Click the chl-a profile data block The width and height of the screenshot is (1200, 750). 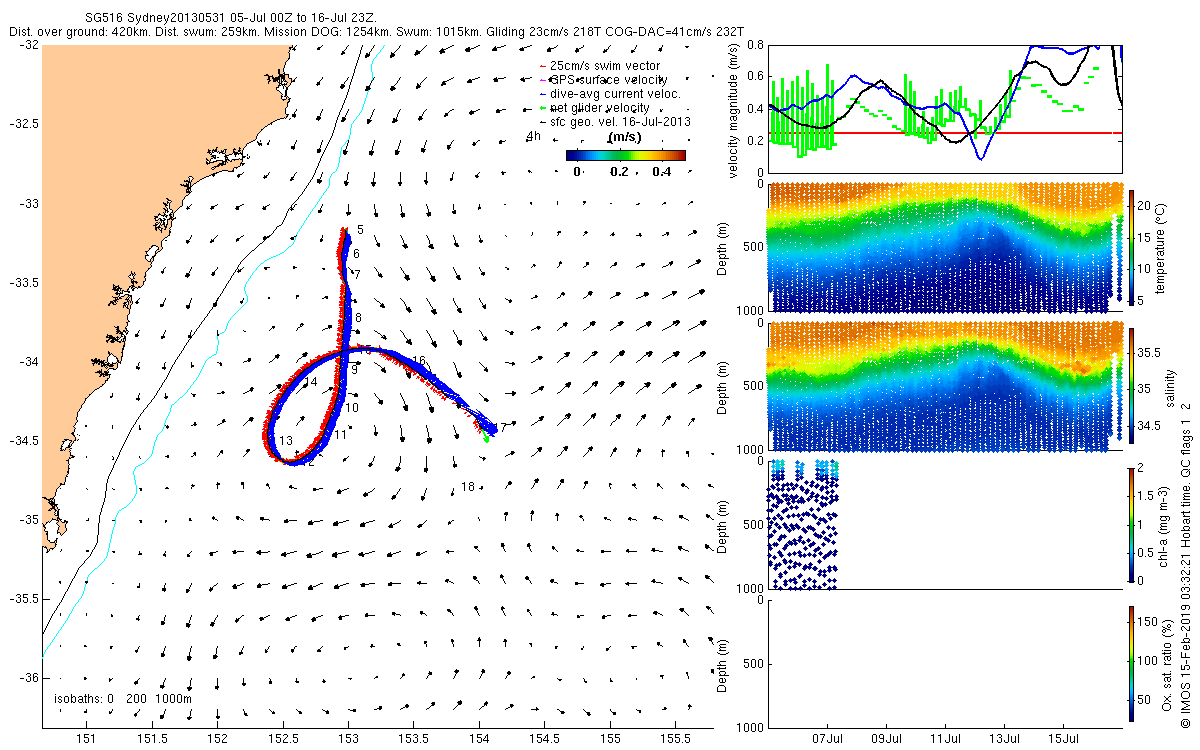point(803,524)
